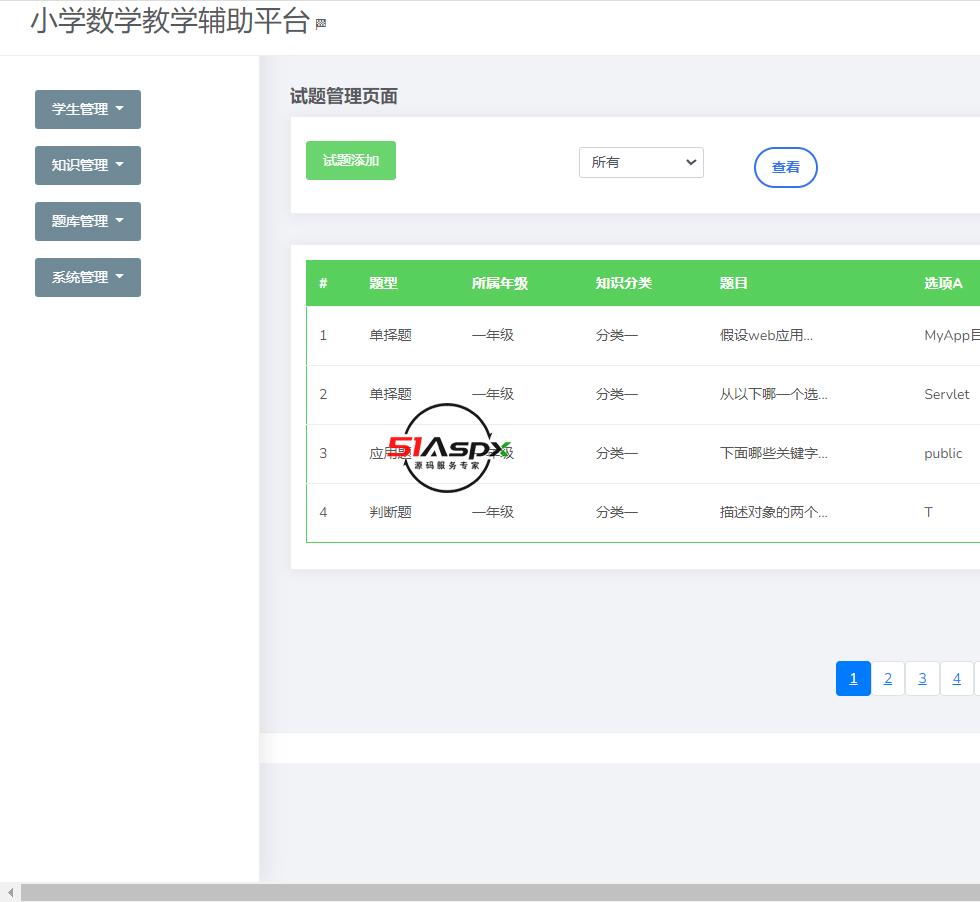Screen dimensions: 980x902
Task: Go to page 3 in the pagination
Action: [x=922, y=678]
